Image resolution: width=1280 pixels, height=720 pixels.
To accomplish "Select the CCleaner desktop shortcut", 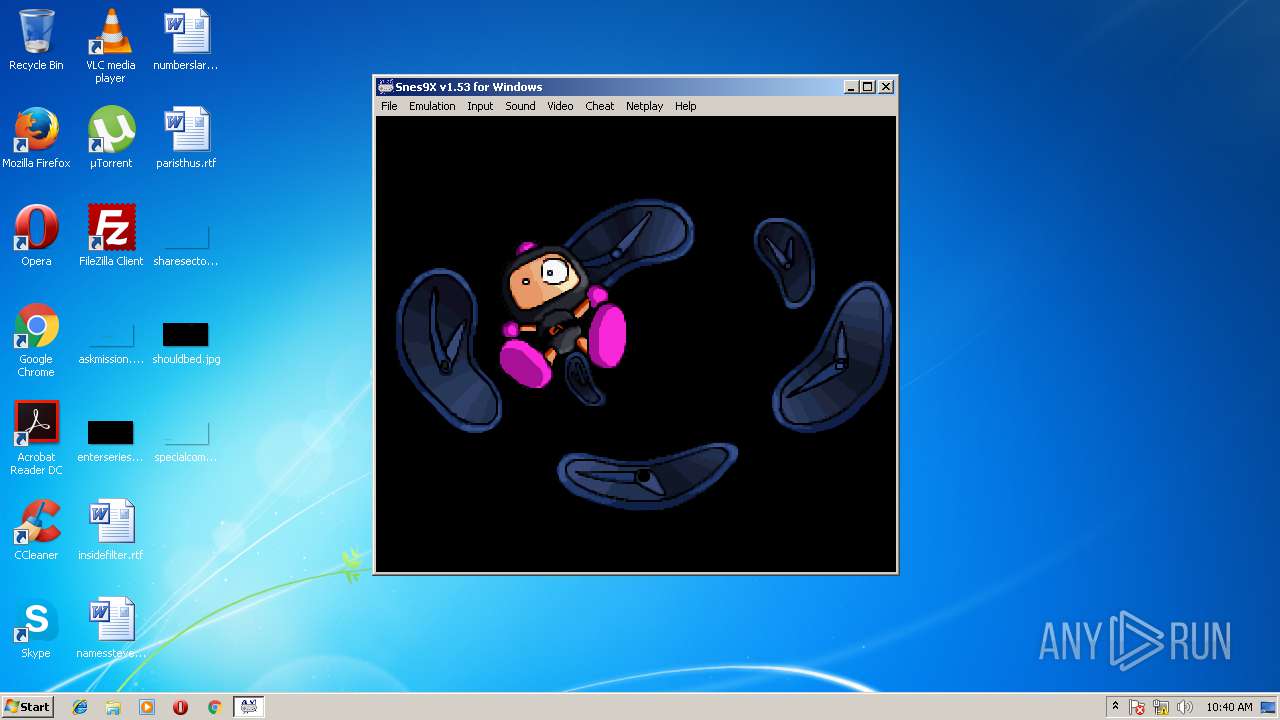I will 36,530.
